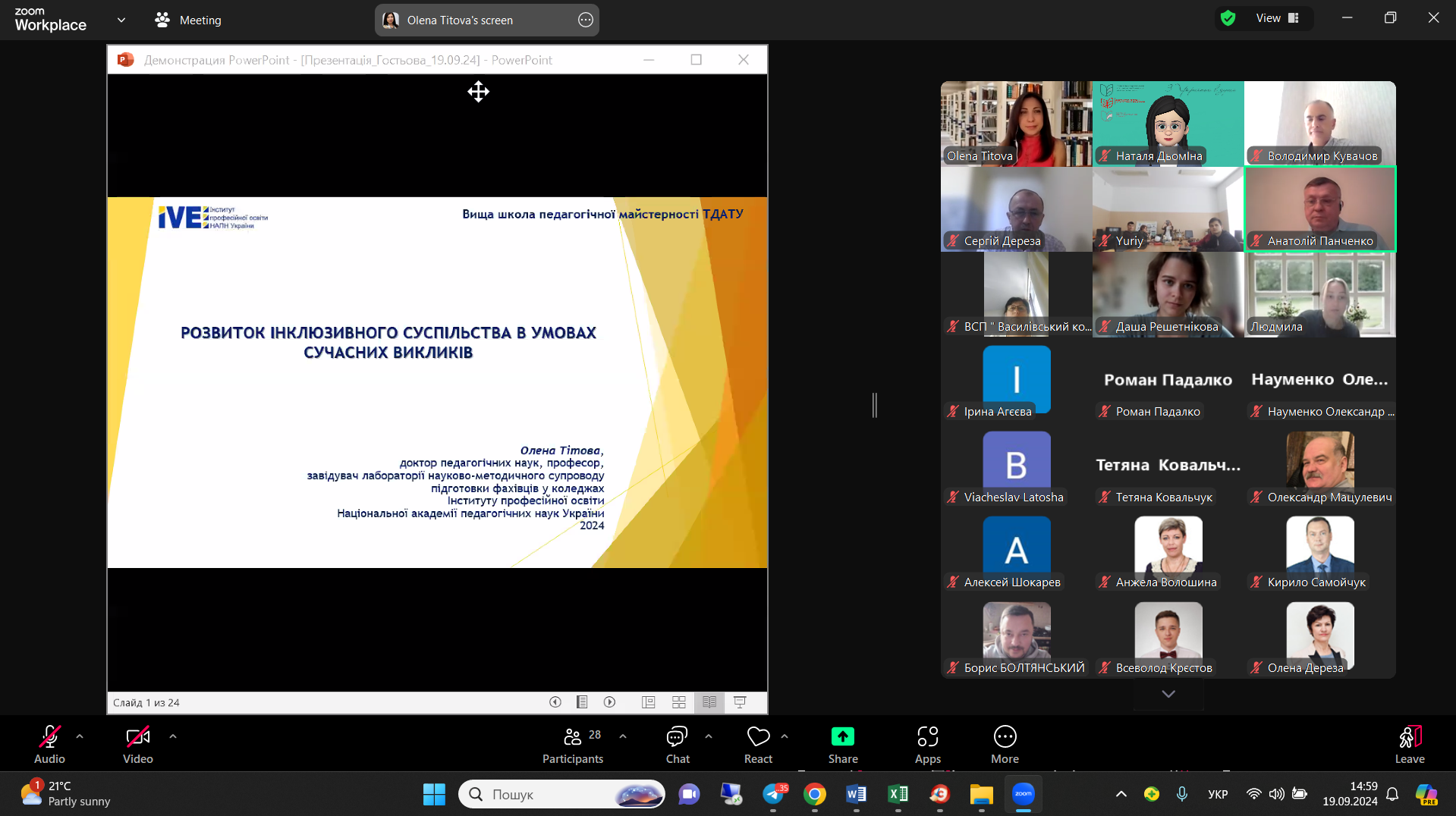This screenshot has width=1456, height=816.
Task: Unmute the microphone Audio button
Action: pos(49,745)
